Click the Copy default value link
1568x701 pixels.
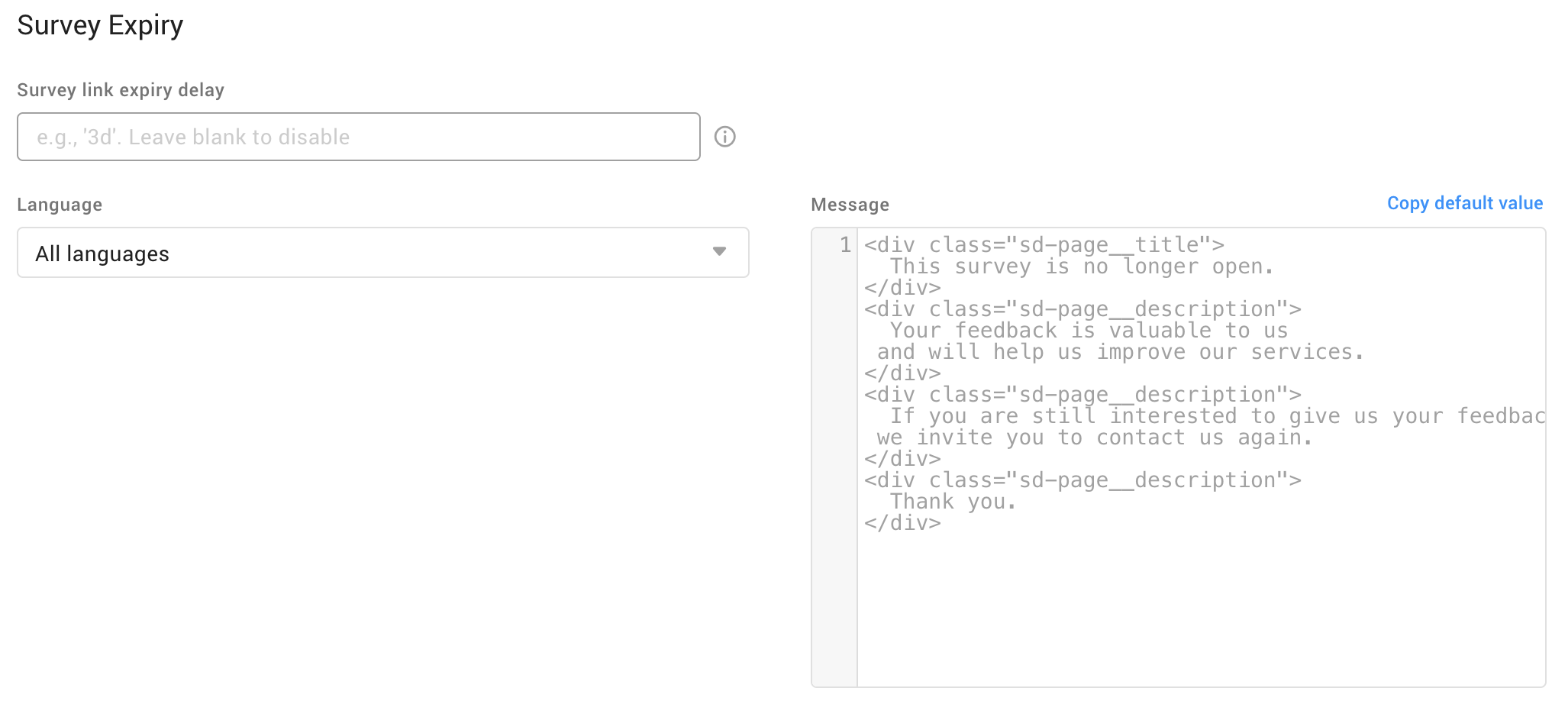(1464, 203)
